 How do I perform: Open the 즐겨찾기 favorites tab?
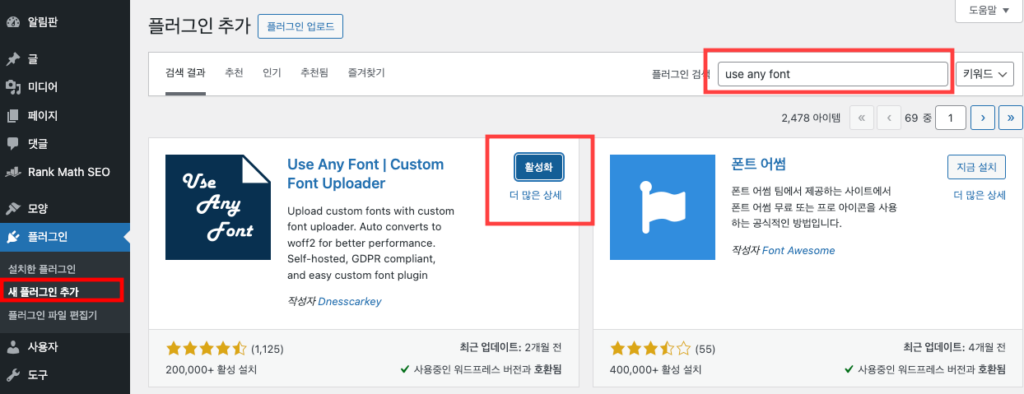366,73
